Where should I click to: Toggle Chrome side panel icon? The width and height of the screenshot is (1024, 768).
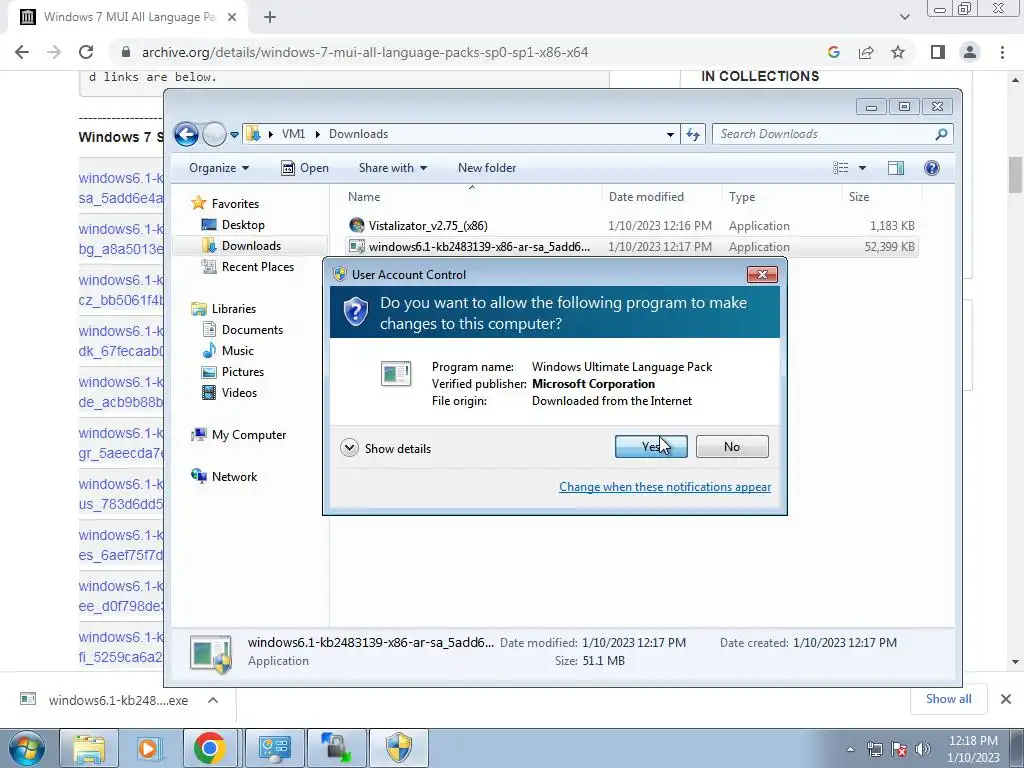[938, 52]
